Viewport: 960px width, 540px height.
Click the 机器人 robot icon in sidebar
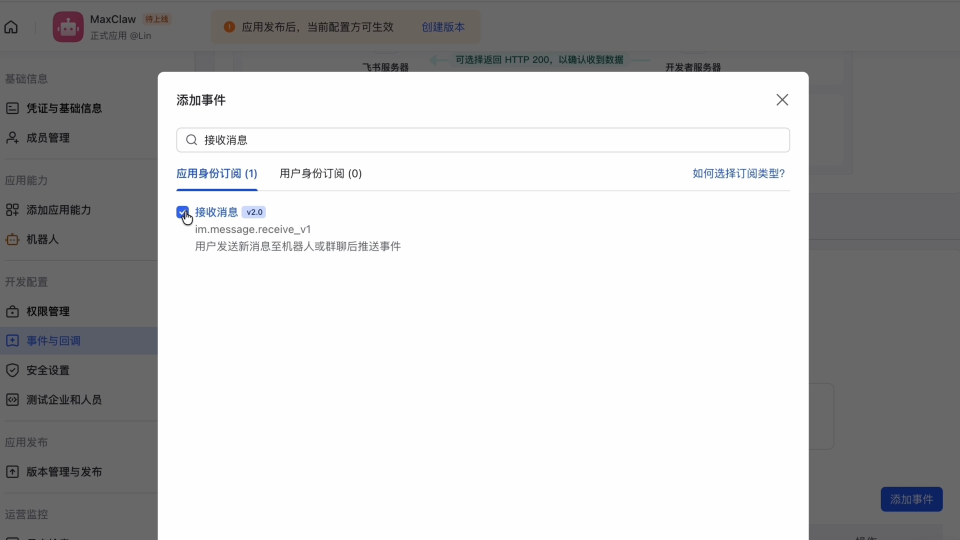(12, 239)
